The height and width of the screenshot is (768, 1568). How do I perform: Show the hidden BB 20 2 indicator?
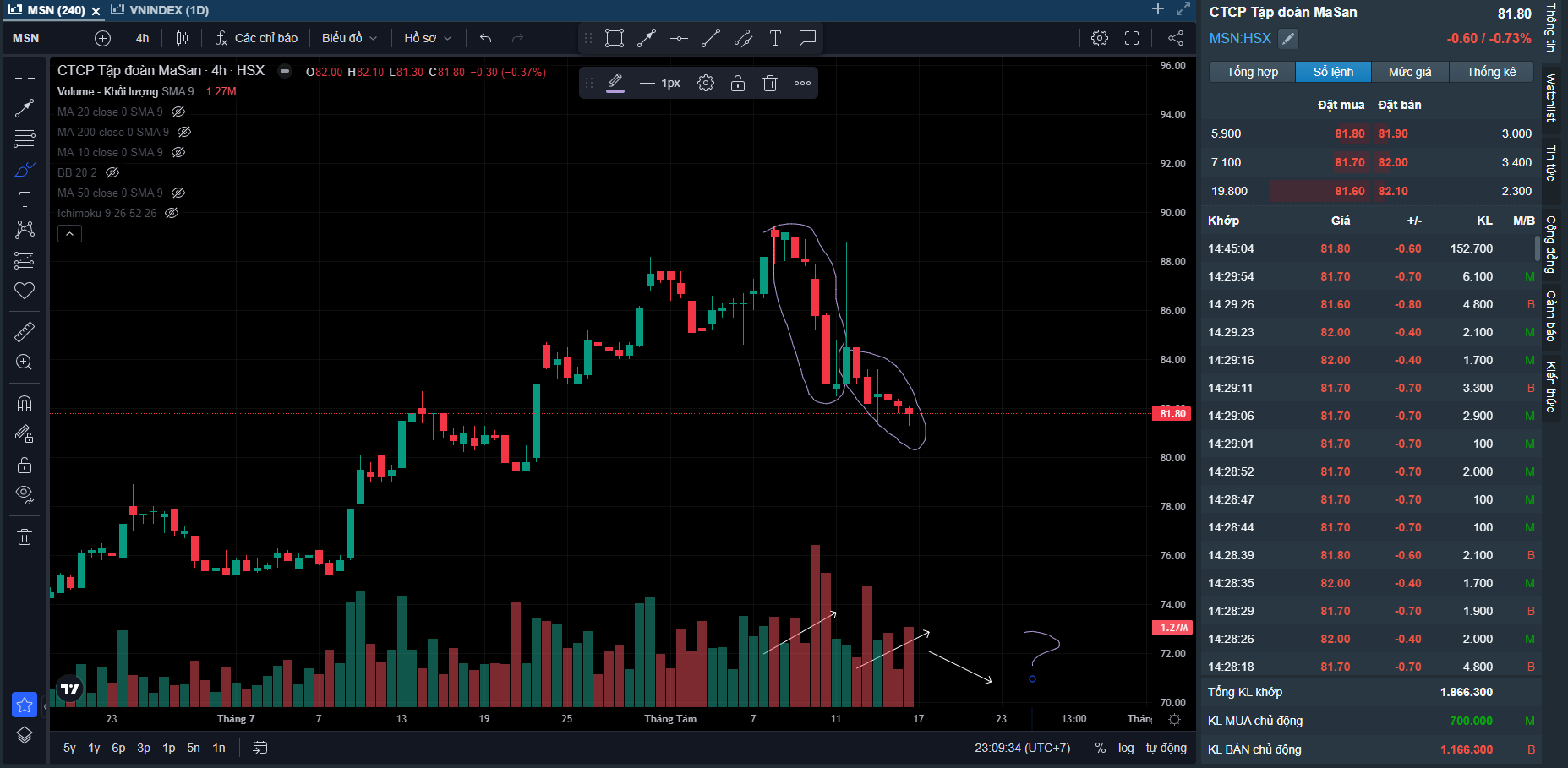coord(112,172)
